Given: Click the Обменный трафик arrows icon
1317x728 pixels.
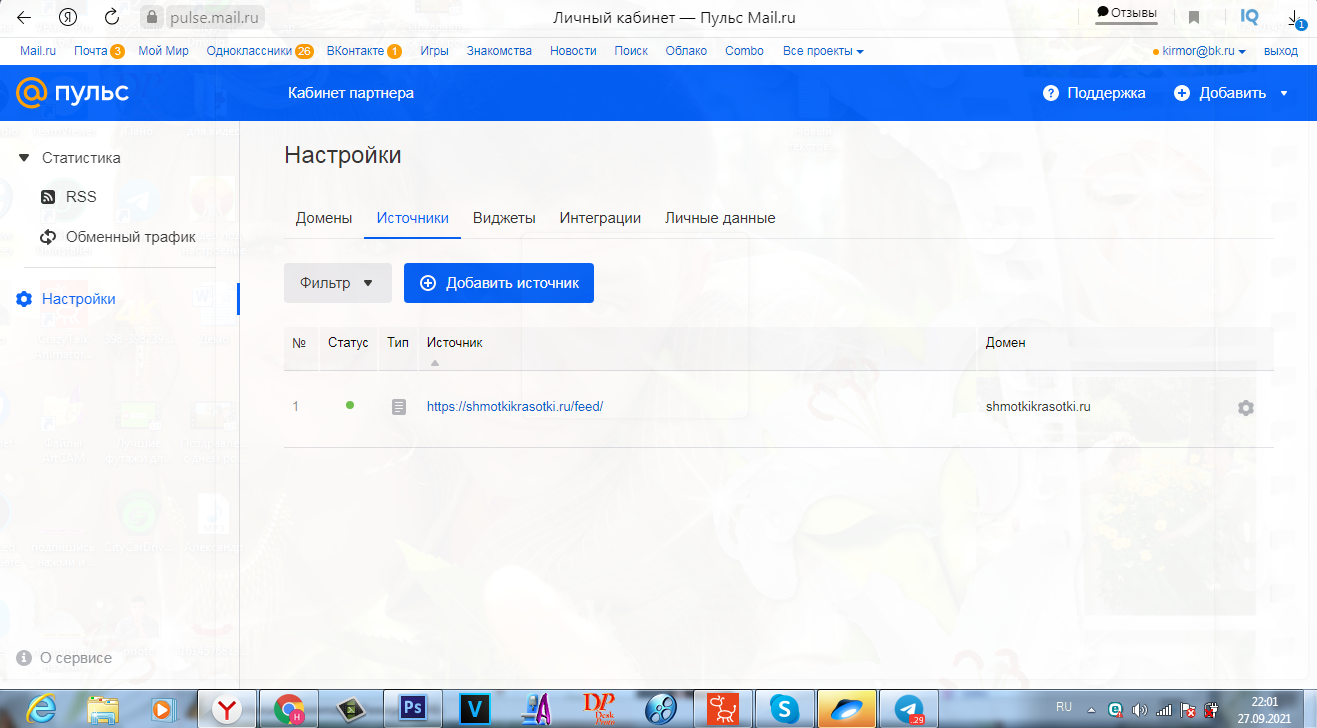Looking at the screenshot, I should [x=48, y=237].
